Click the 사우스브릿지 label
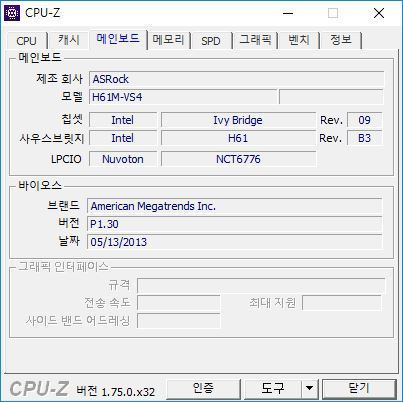The image size is (403, 402). [52, 138]
